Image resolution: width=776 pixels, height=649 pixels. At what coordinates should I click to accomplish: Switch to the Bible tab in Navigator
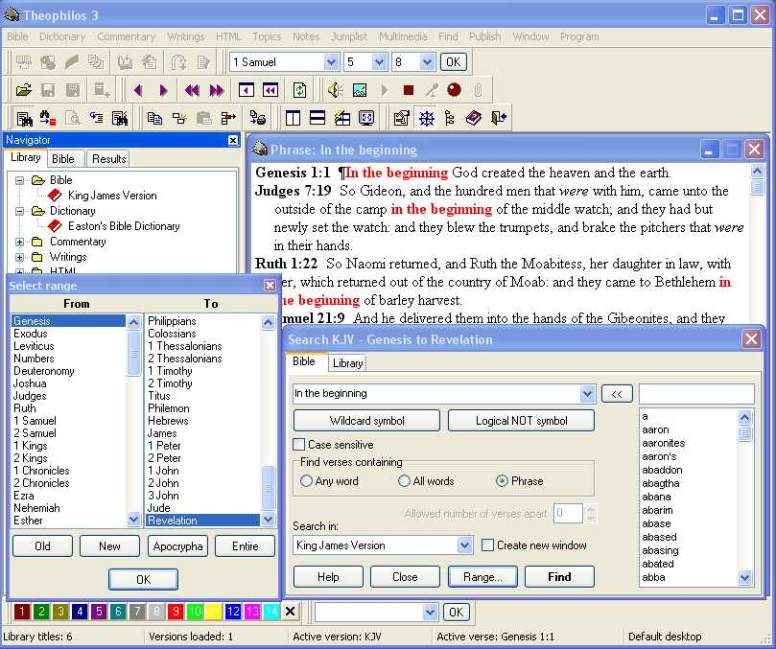point(63,159)
